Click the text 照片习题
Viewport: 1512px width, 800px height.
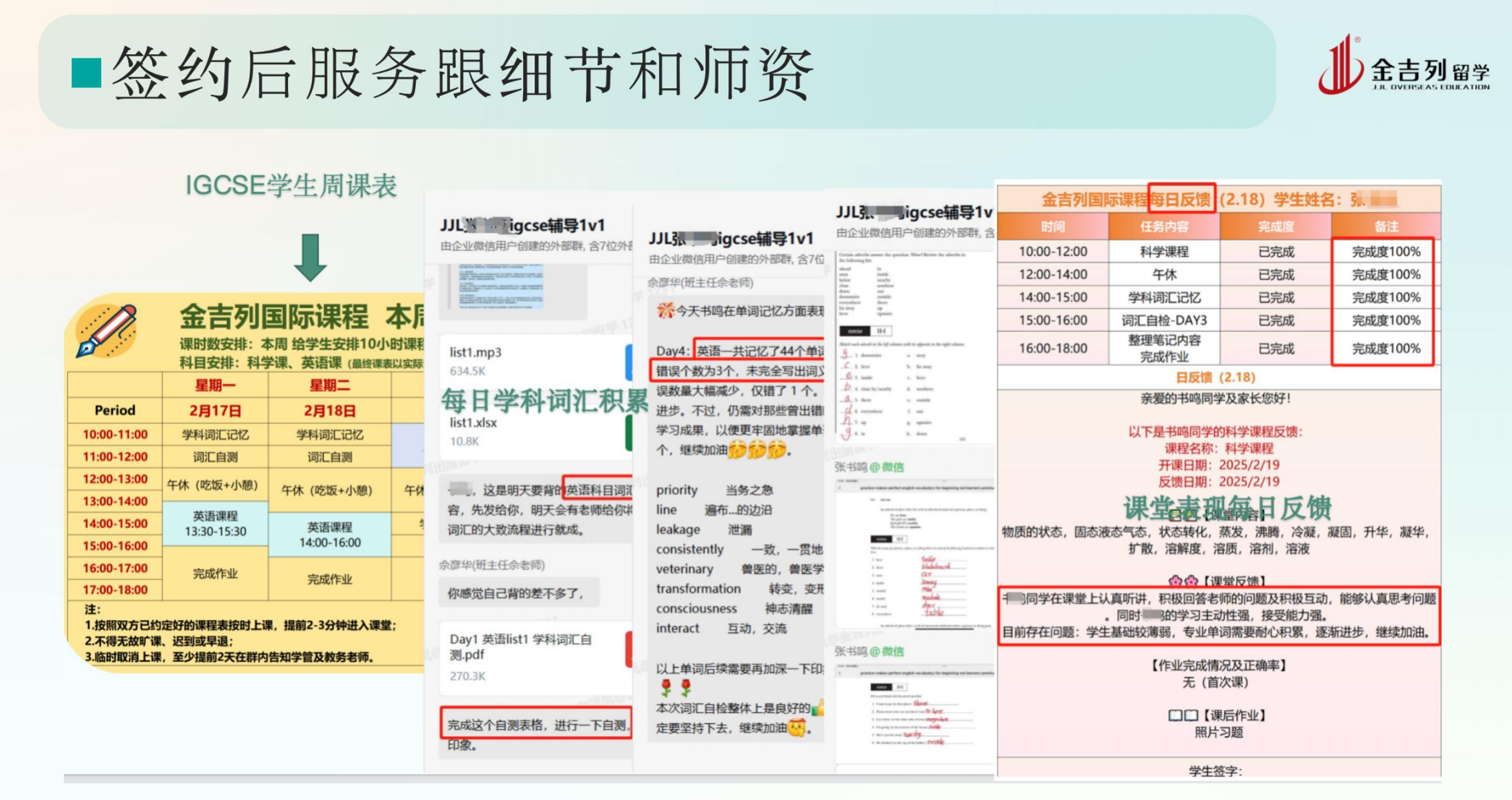pos(1218,732)
